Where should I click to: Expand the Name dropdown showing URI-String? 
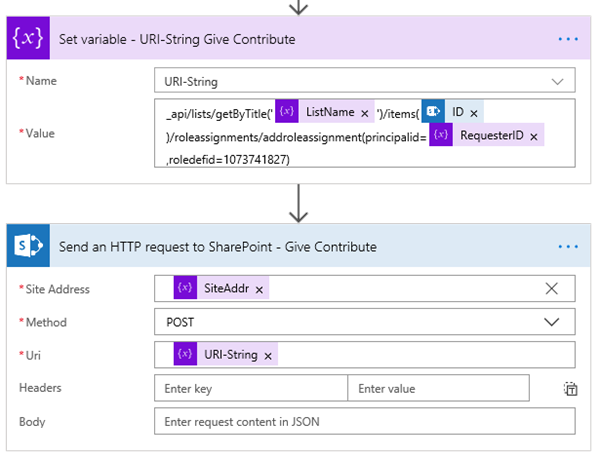click(557, 81)
